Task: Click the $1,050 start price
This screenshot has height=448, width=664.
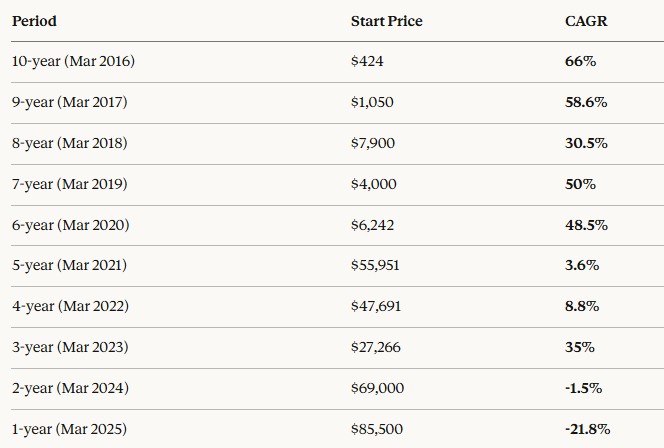Action: 372,102
